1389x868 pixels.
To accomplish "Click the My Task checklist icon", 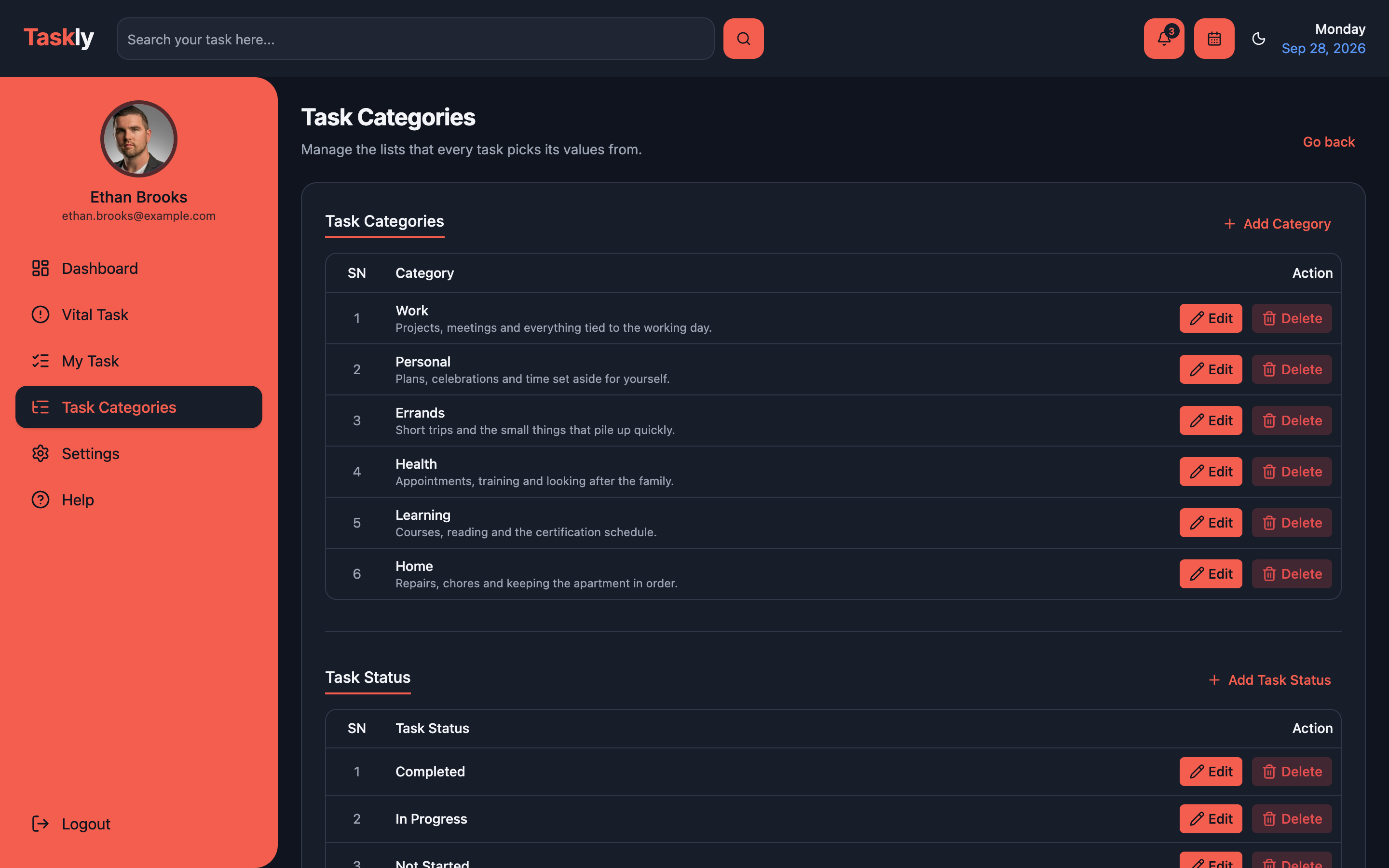I will pos(40,361).
